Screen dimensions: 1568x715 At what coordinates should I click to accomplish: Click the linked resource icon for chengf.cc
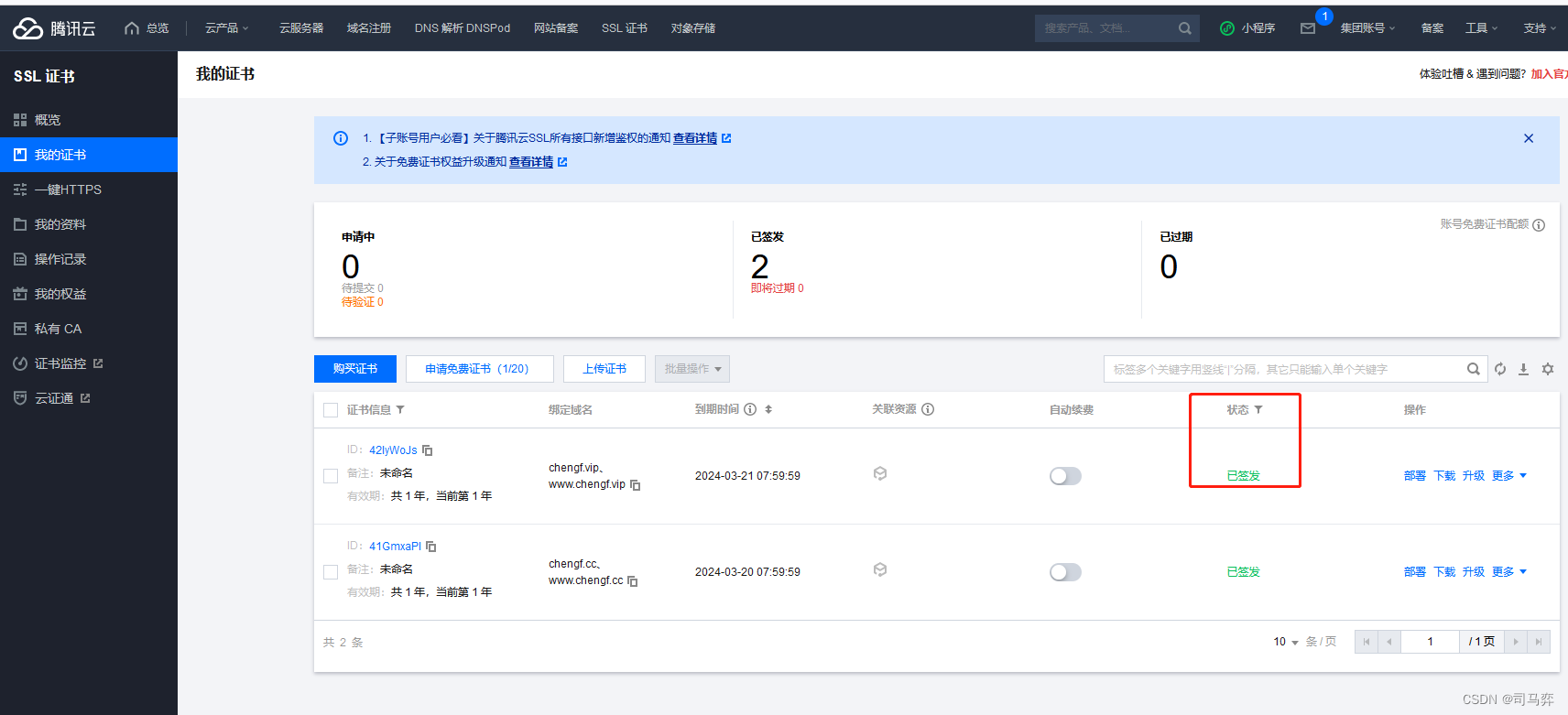880,569
